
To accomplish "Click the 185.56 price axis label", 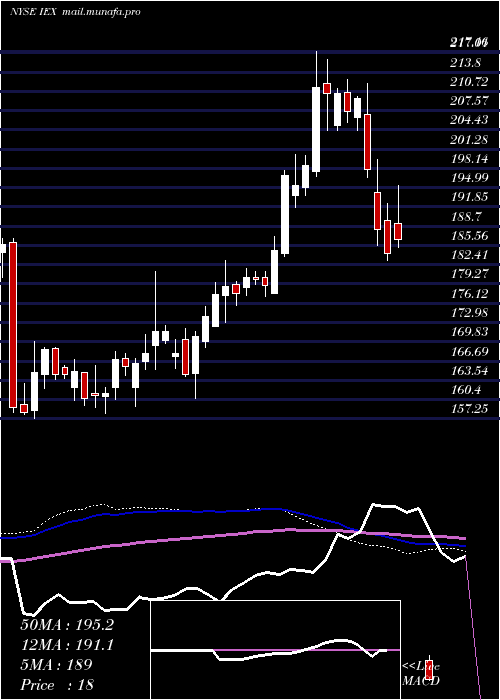I will 468,236.
